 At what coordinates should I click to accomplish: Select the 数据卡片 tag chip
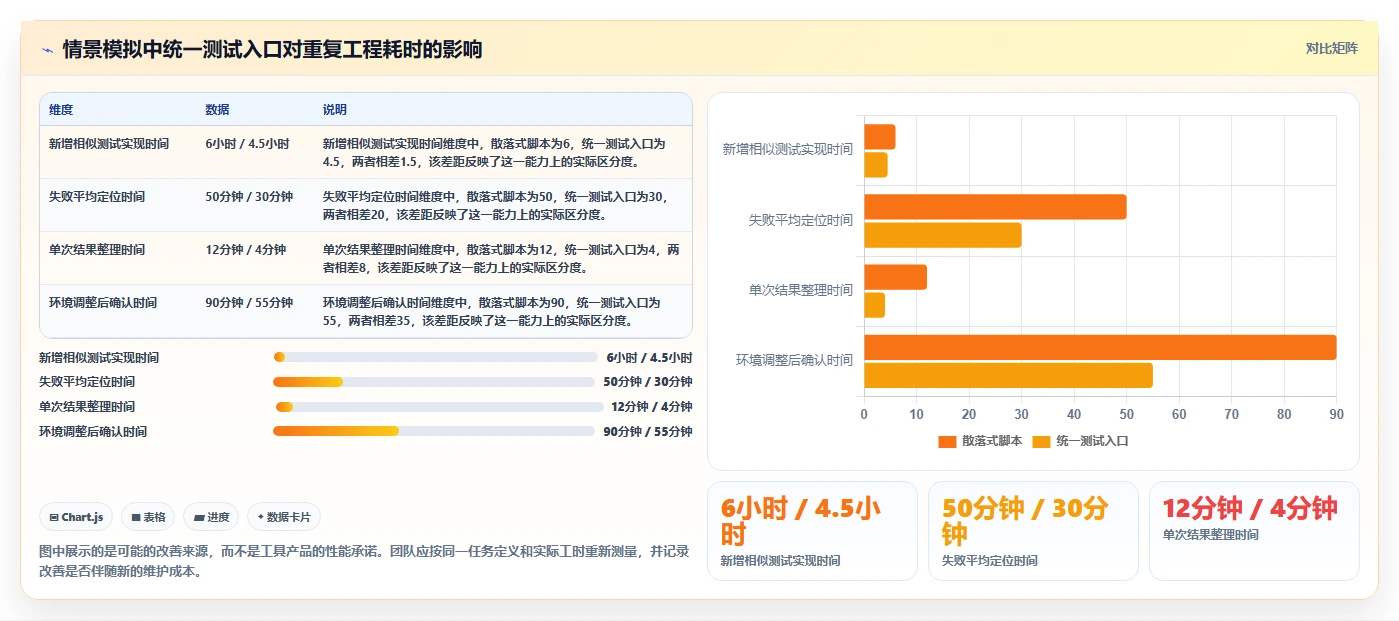[284, 517]
